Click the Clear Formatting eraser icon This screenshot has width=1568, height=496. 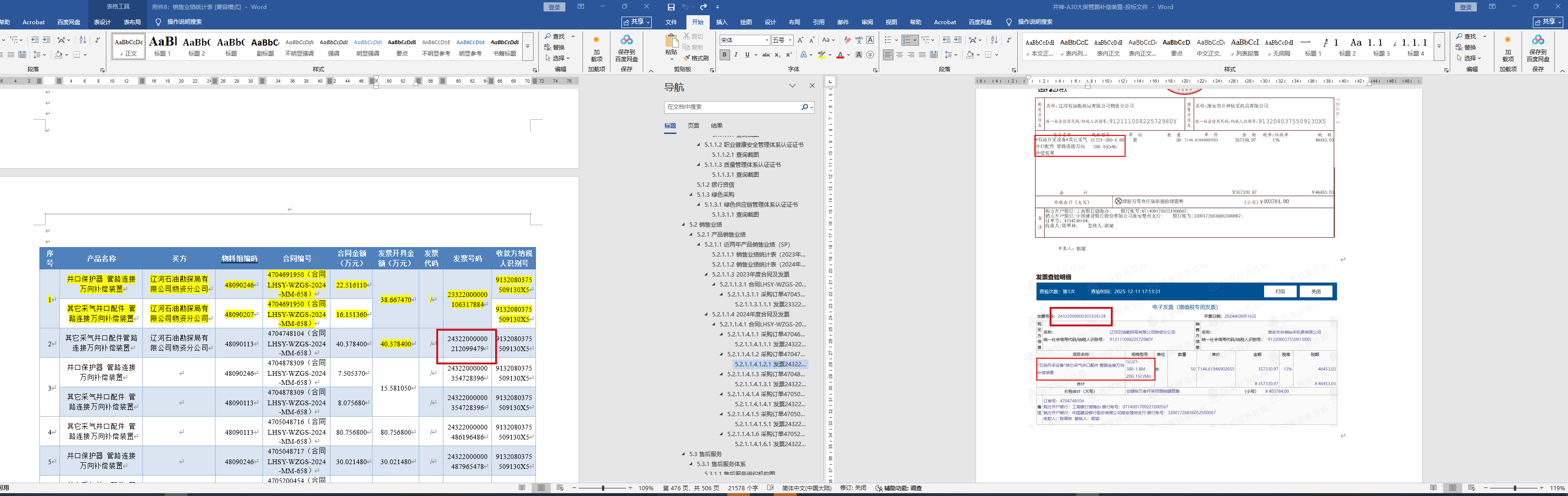pos(847,40)
